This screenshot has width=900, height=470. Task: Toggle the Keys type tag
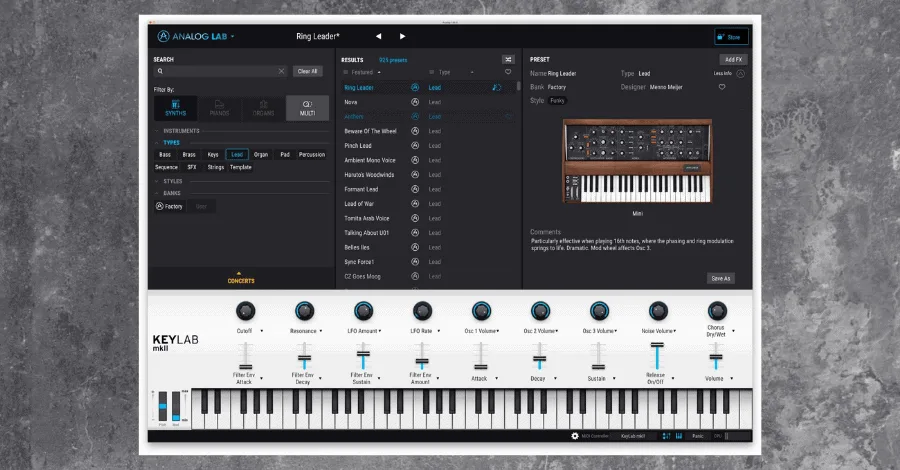(x=213, y=154)
